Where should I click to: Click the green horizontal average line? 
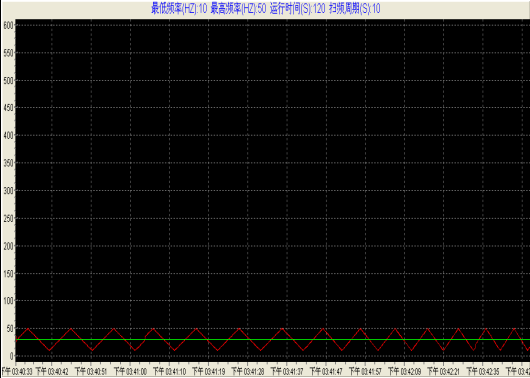(272, 339)
